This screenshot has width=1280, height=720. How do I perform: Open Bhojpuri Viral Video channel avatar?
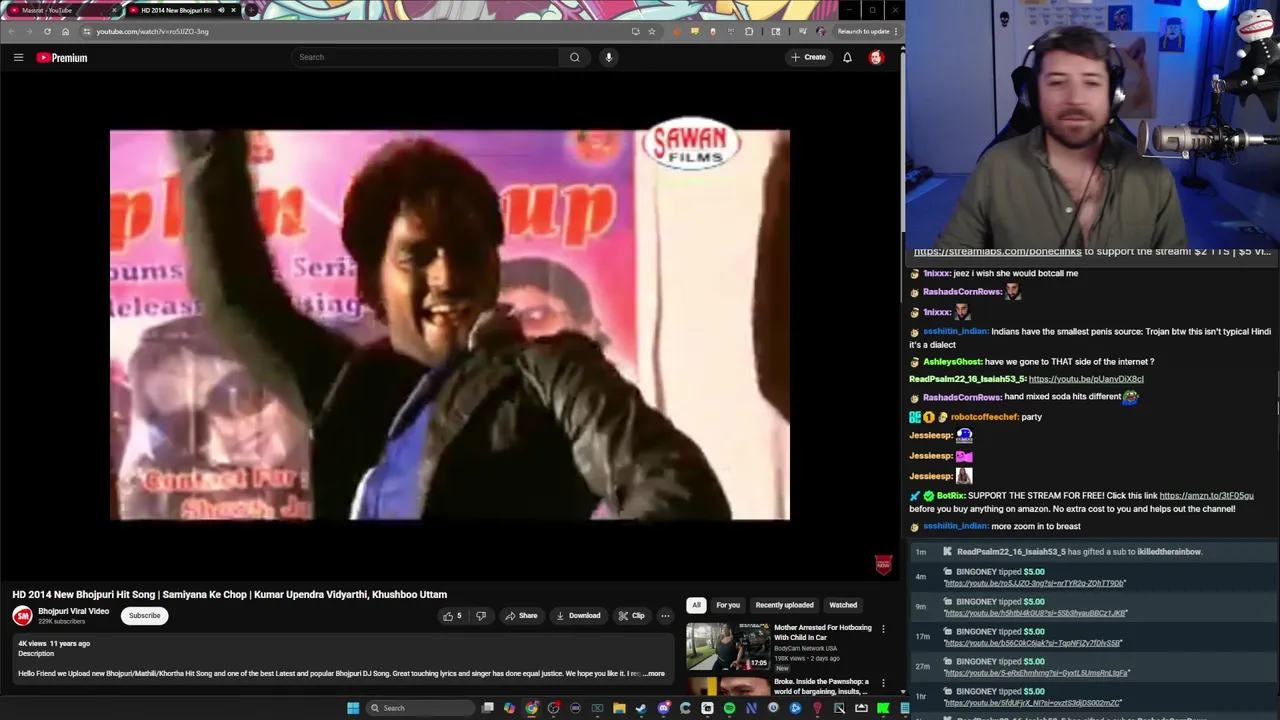pos(22,616)
